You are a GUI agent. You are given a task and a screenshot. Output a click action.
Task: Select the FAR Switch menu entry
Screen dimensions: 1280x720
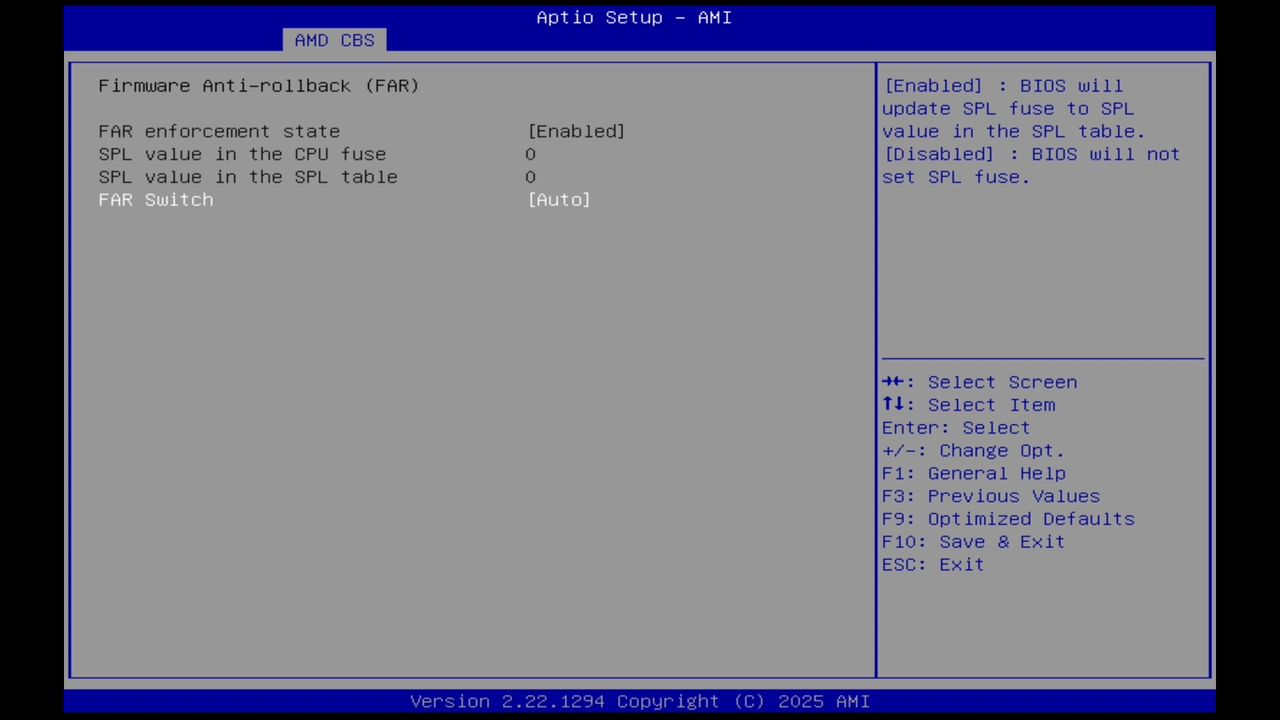point(155,200)
